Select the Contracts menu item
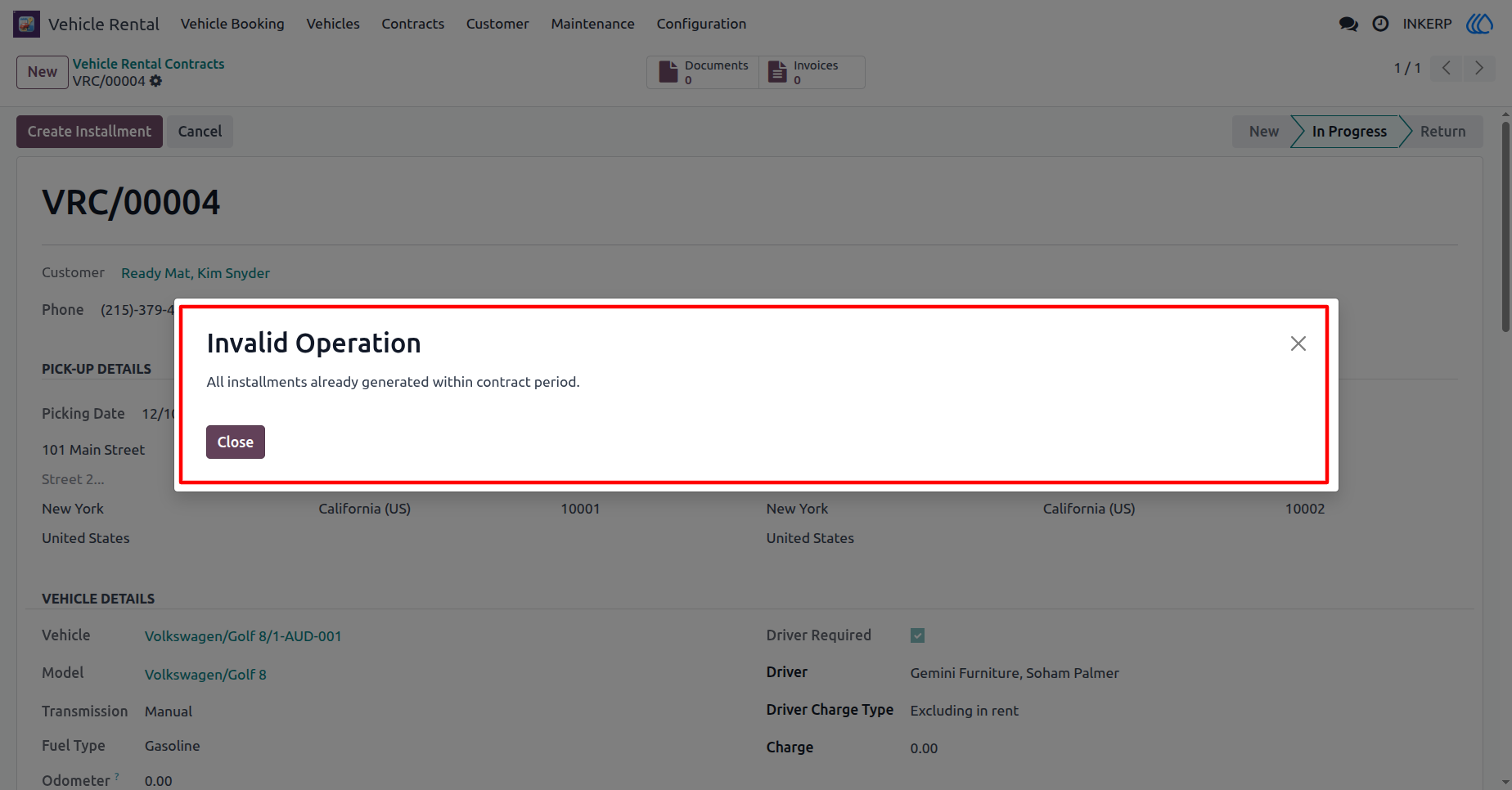 pos(412,24)
